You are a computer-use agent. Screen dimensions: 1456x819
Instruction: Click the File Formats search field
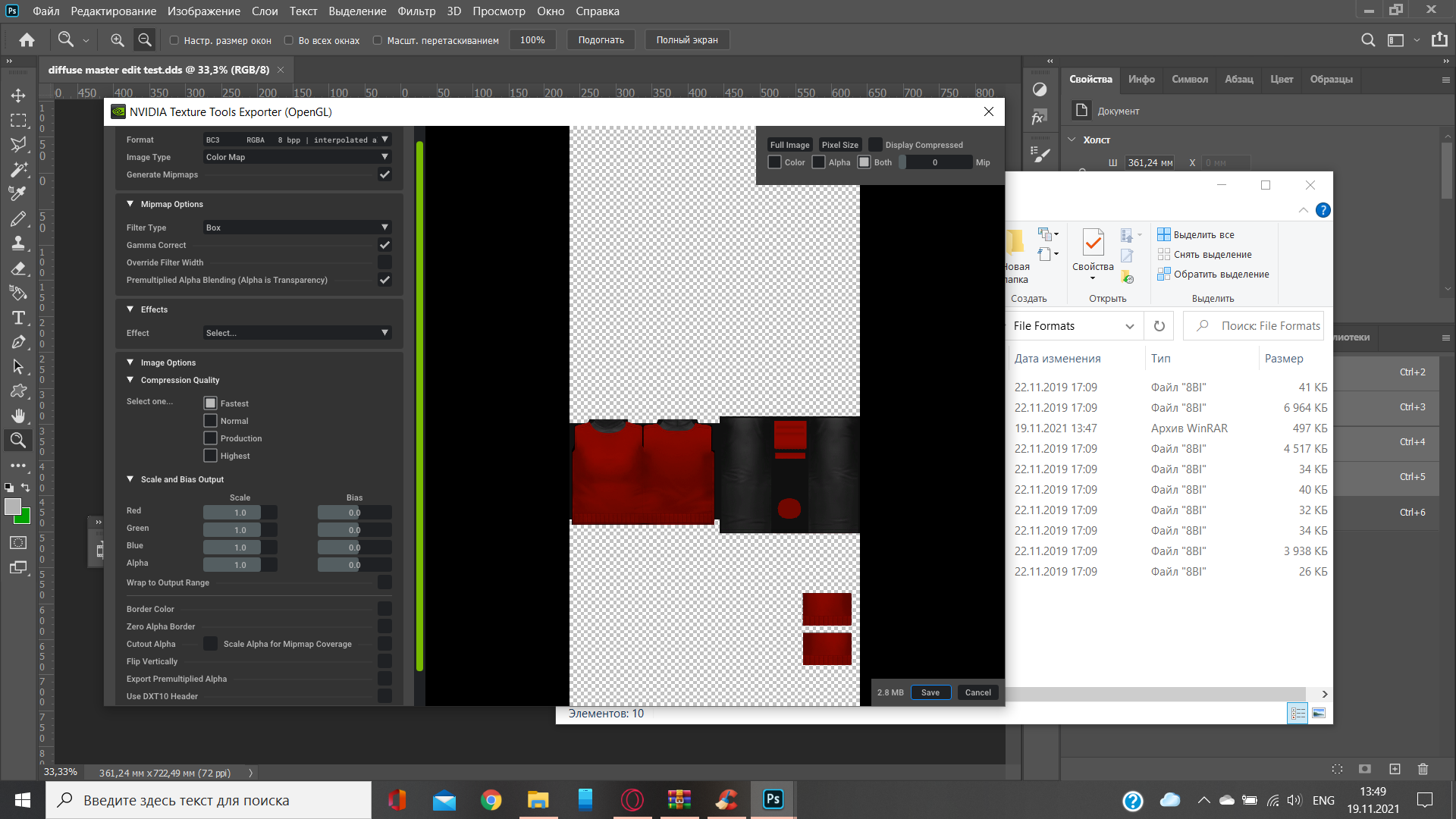click(1269, 326)
